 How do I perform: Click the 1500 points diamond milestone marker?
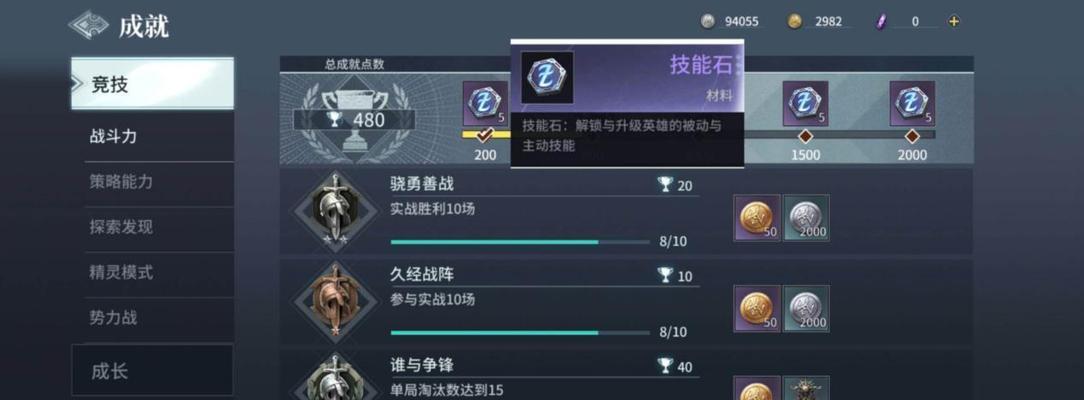[805, 135]
